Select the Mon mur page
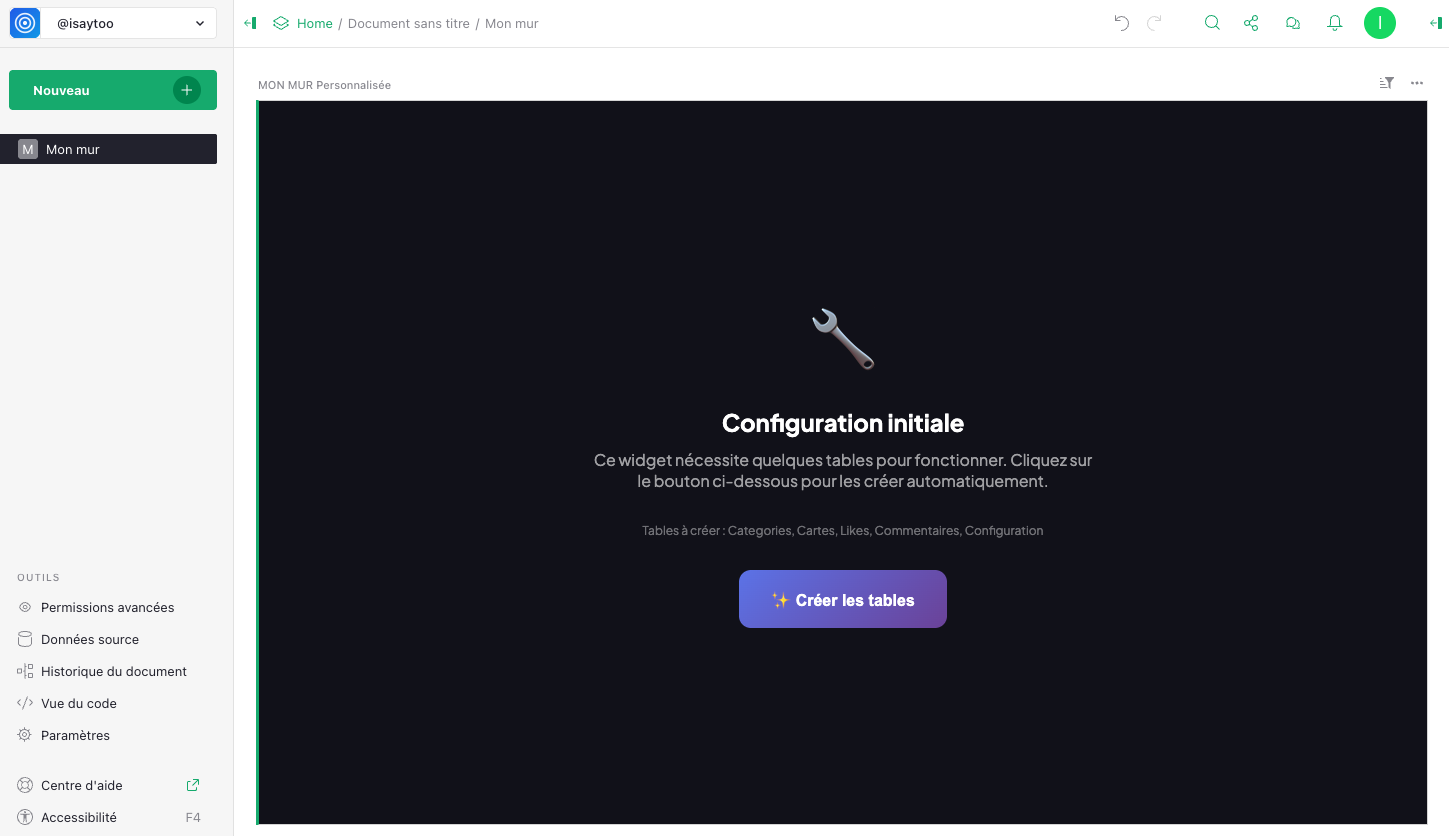Screen dimensions: 1449x836 click(73, 149)
